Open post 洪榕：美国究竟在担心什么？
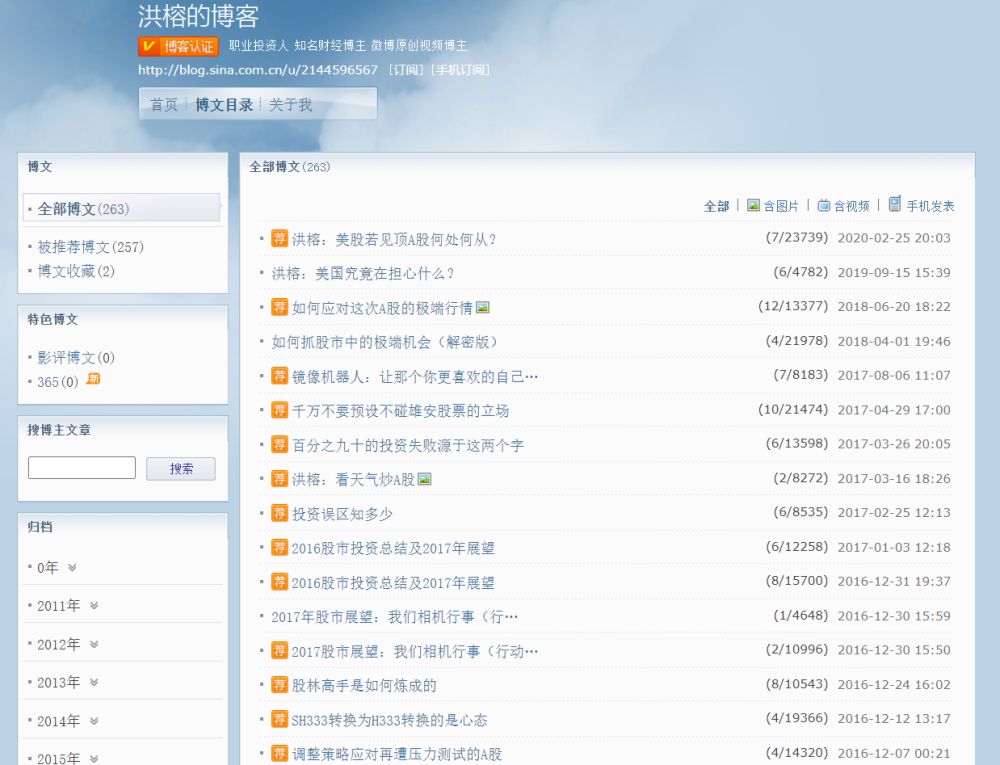This screenshot has width=1000, height=765. click(362, 273)
